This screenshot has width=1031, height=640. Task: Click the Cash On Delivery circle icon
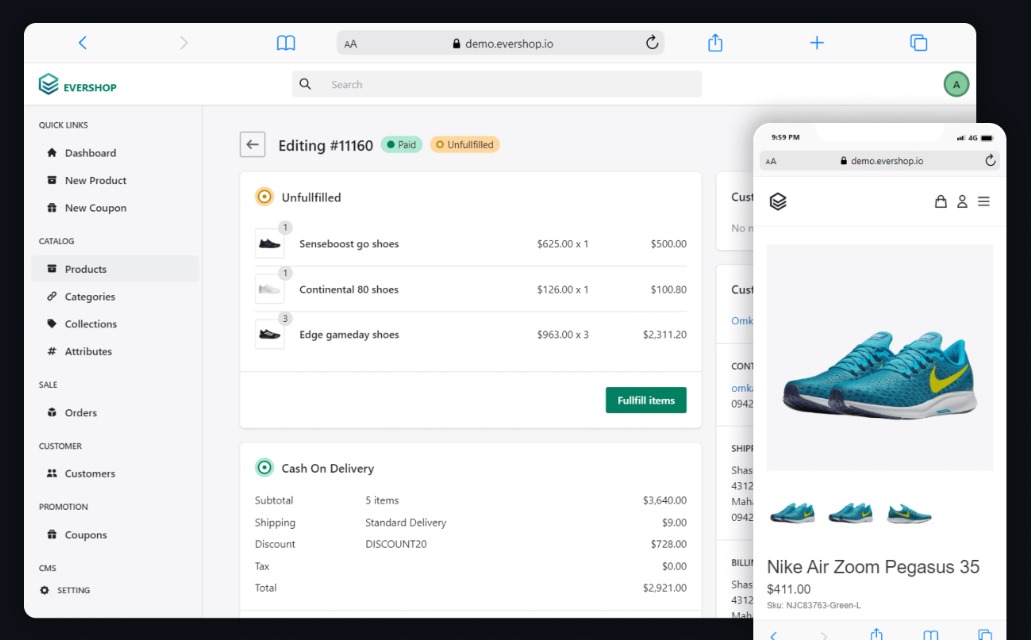pyautogui.click(x=264, y=468)
